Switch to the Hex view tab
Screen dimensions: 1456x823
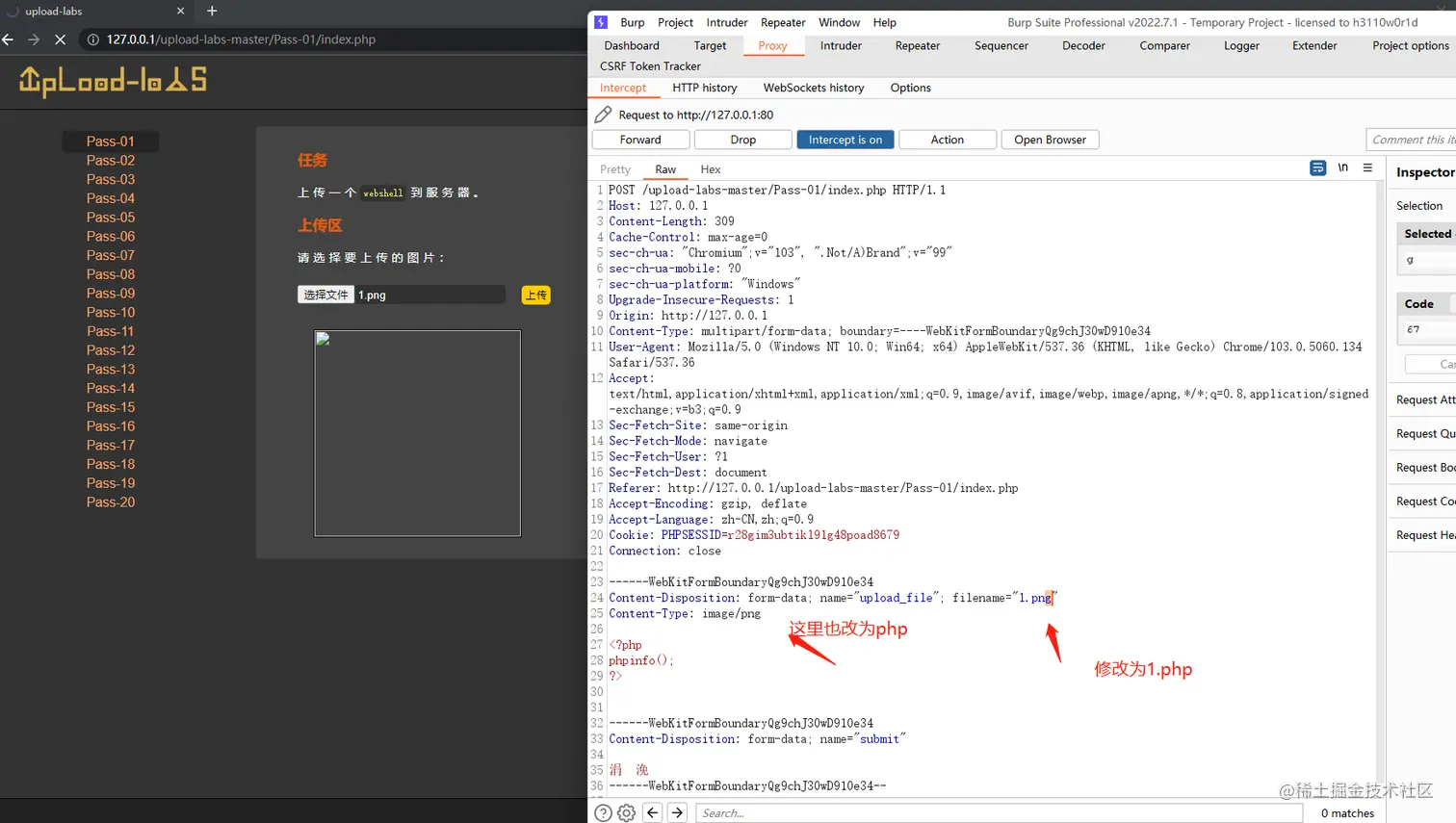coord(711,169)
